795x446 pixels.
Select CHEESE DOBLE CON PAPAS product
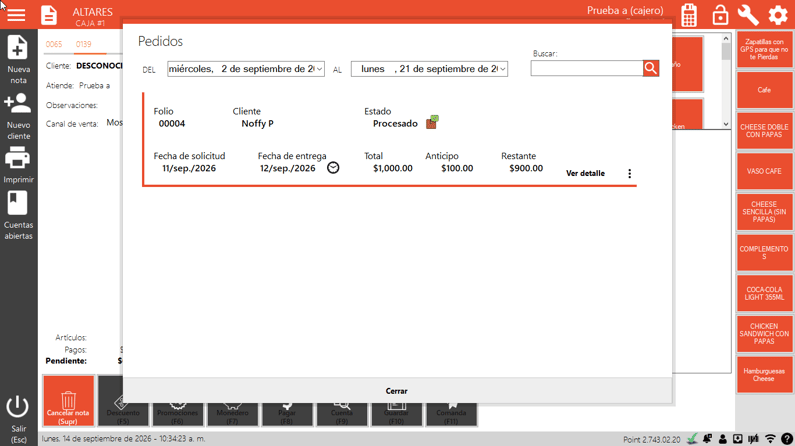pyautogui.click(x=764, y=131)
